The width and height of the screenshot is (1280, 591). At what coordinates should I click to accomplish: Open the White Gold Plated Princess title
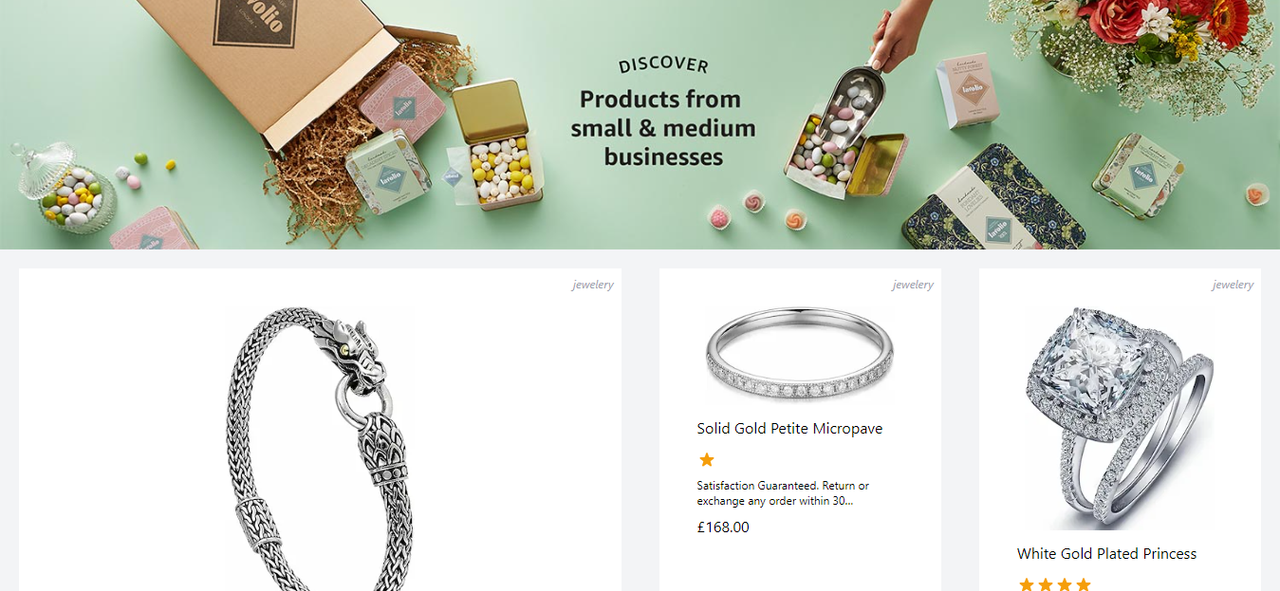tap(1107, 553)
